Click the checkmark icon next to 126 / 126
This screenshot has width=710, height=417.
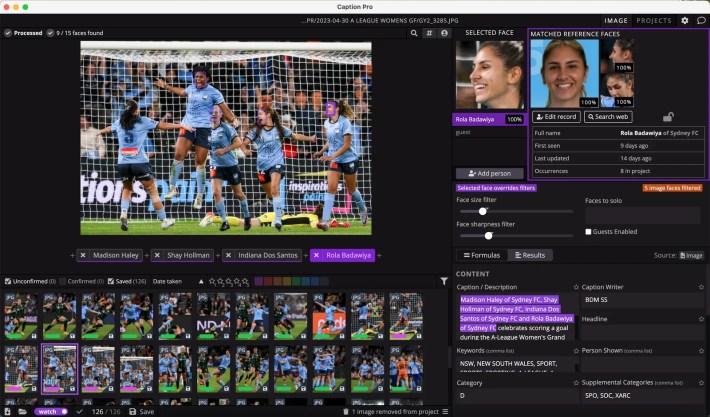[79, 412]
